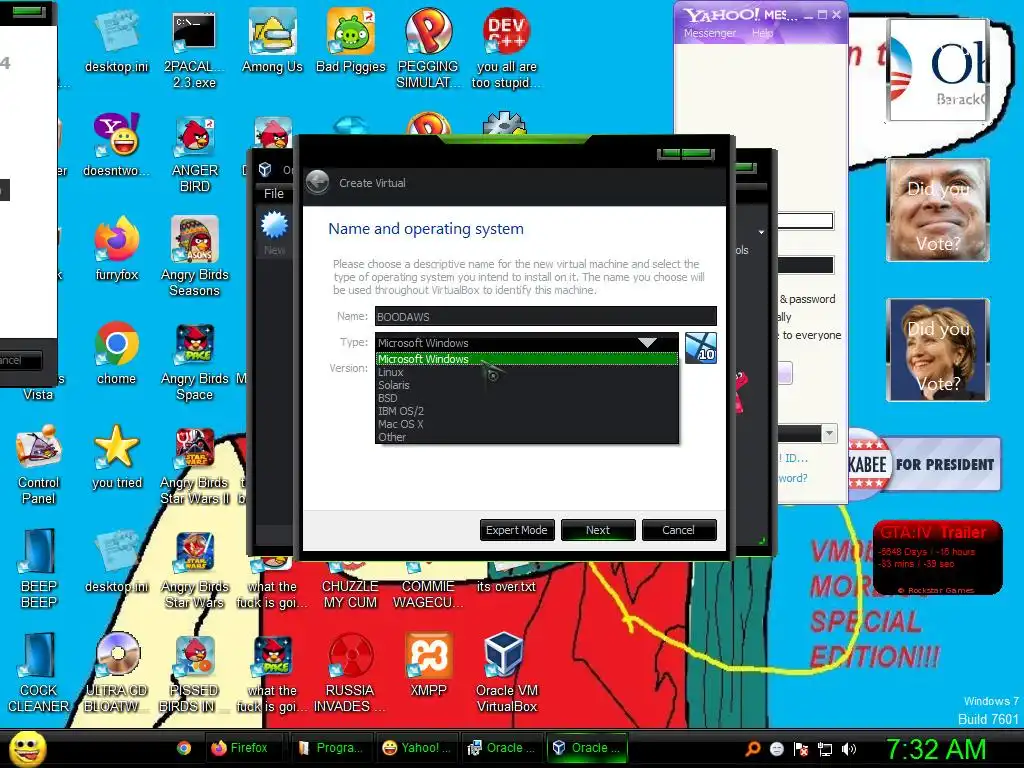This screenshot has width=1024, height=768.
Task: Go back using the wizard back arrow
Action: [318, 183]
